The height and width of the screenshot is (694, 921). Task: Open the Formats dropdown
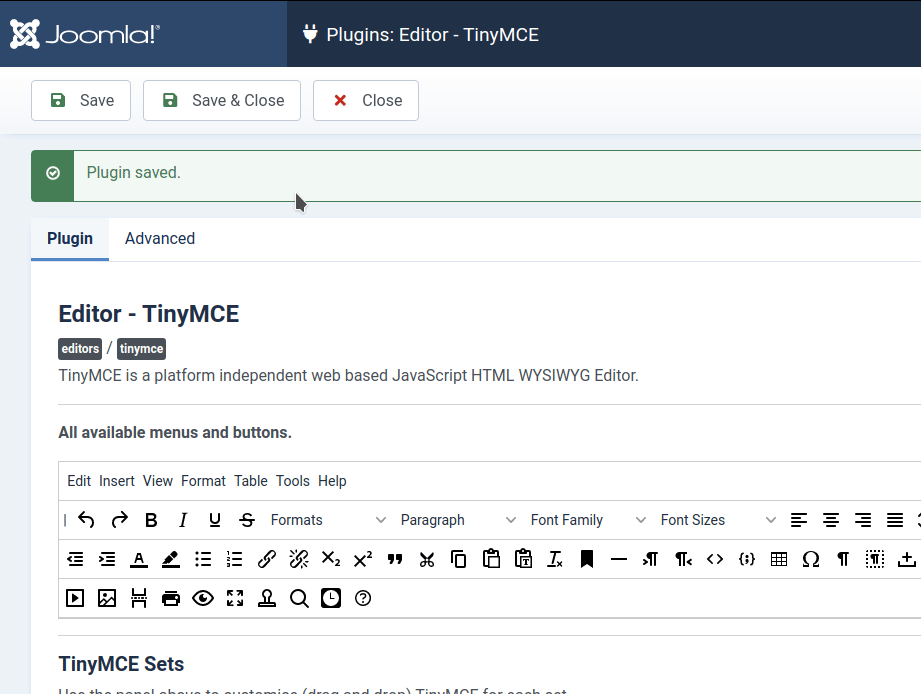(328, 520)
